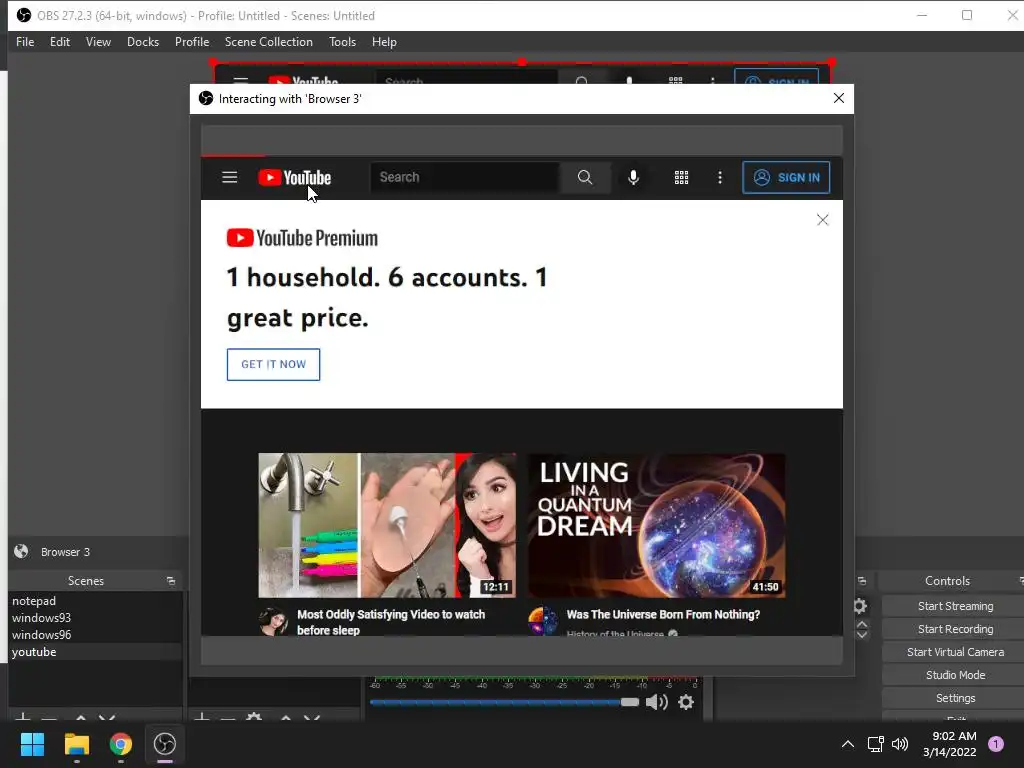Click the YouTube Premium logo in the banner
This screenshot has width=1024, height=768.
(x=302, y=238)
